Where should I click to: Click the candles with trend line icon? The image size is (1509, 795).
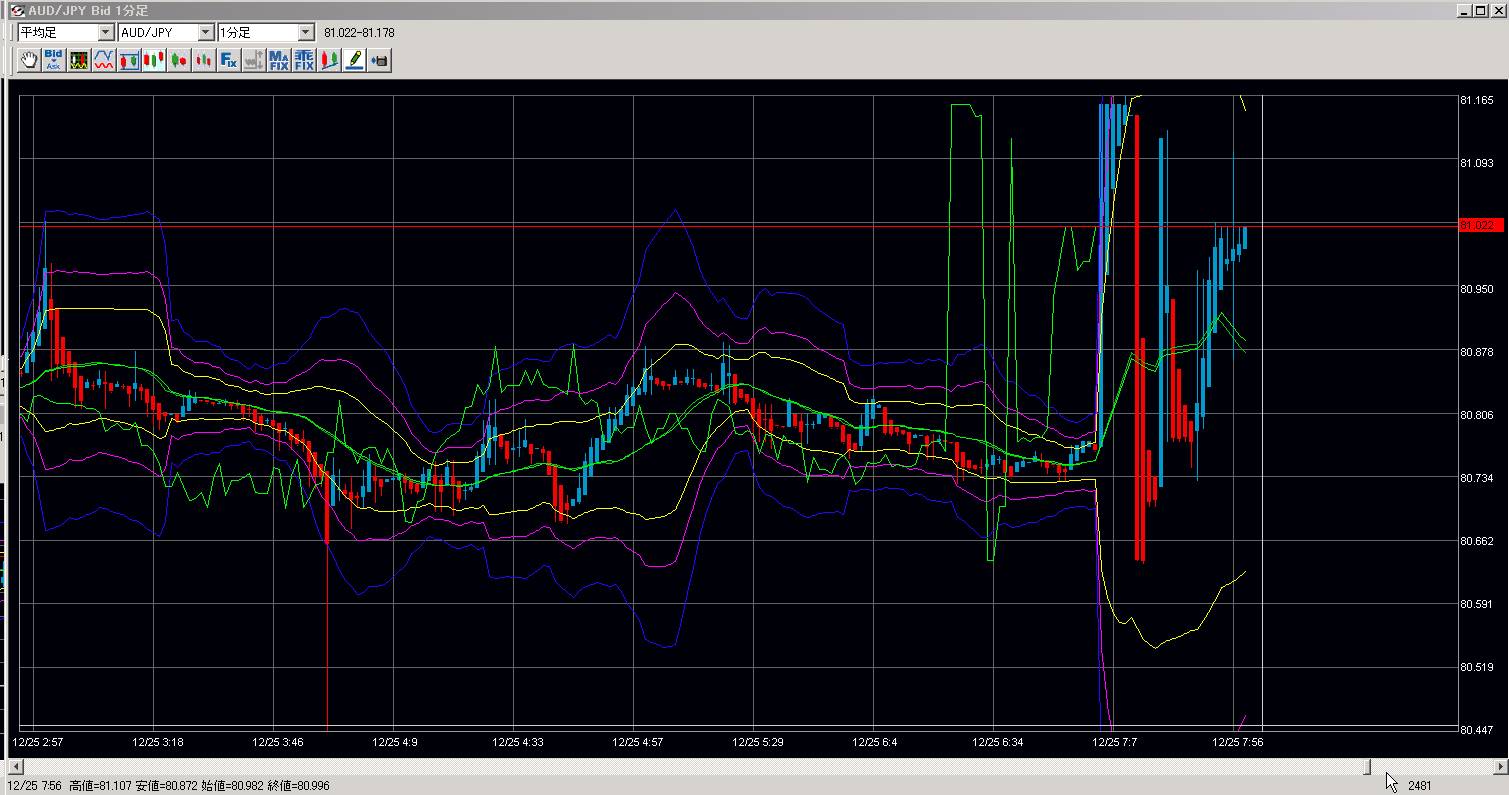329,60
